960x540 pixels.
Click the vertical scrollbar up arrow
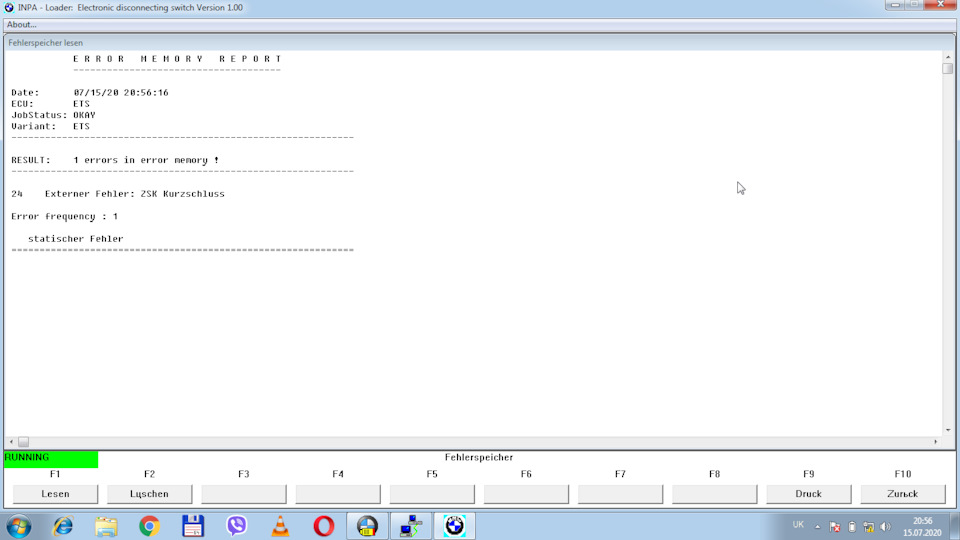tap(948, 56)
